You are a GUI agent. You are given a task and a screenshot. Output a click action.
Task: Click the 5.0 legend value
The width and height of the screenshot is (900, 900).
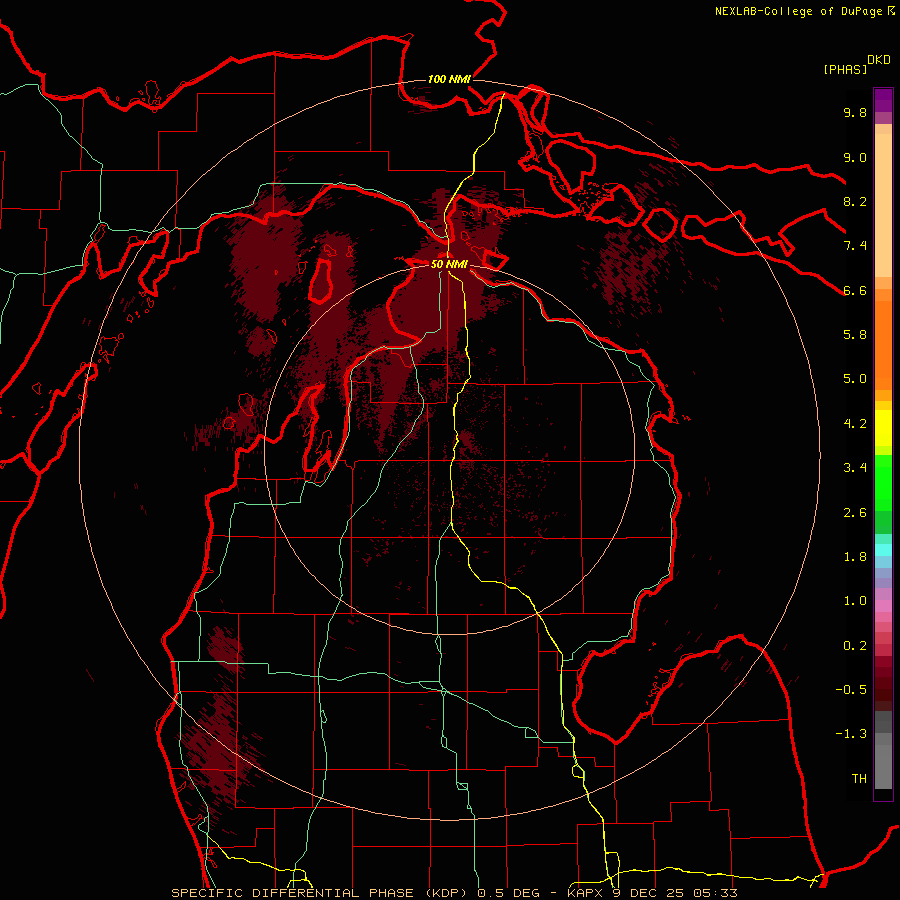click(855, 379)
